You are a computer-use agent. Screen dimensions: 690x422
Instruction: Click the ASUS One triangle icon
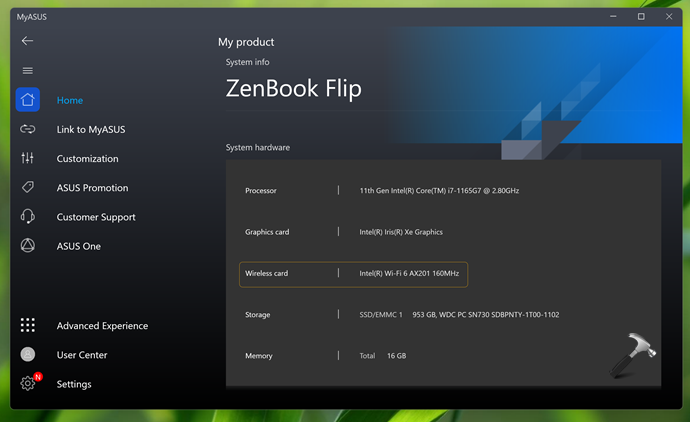click(27, 246)
